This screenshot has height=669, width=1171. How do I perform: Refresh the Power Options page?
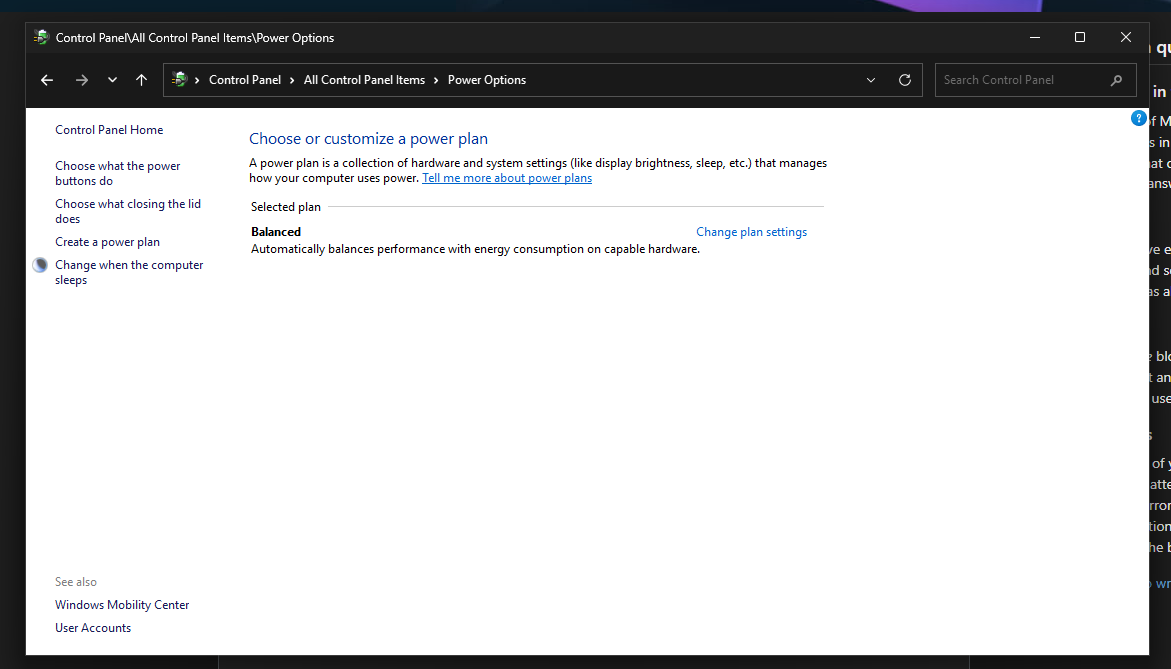[x=904, y=80]
